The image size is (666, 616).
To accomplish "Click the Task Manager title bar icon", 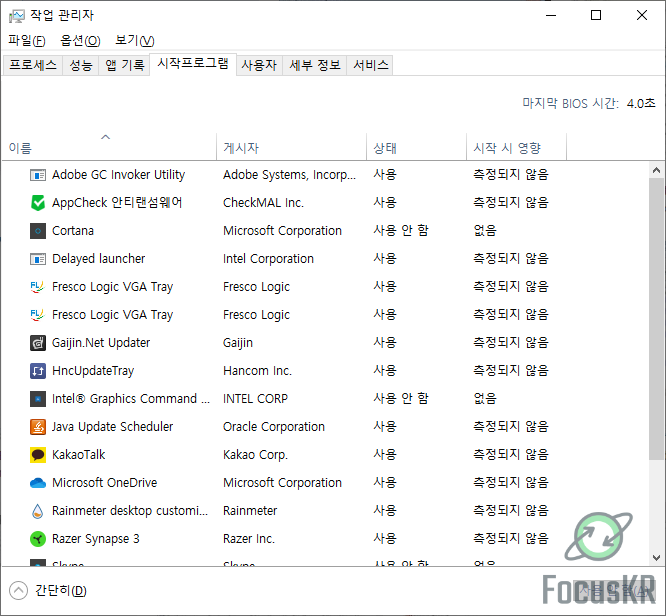I will 17,16.
